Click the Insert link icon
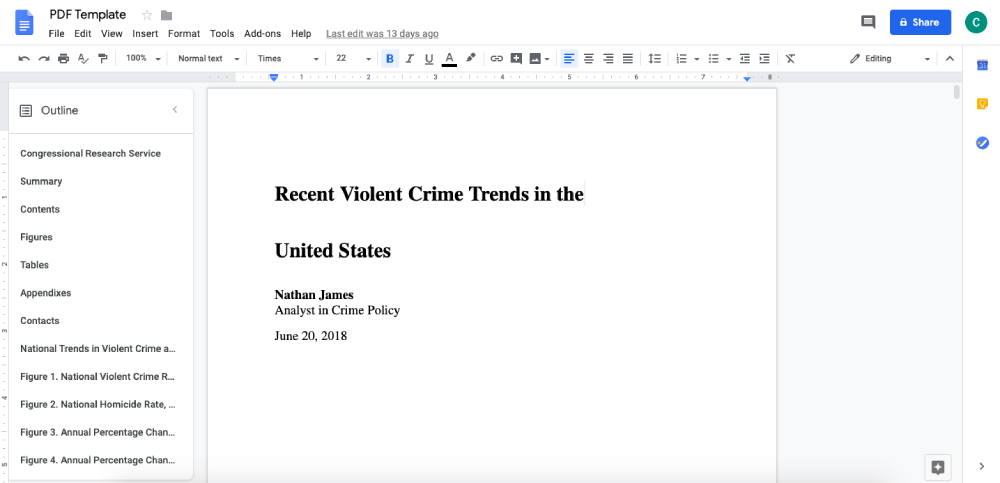This screenshot has width=1000, height=483. 497,59
